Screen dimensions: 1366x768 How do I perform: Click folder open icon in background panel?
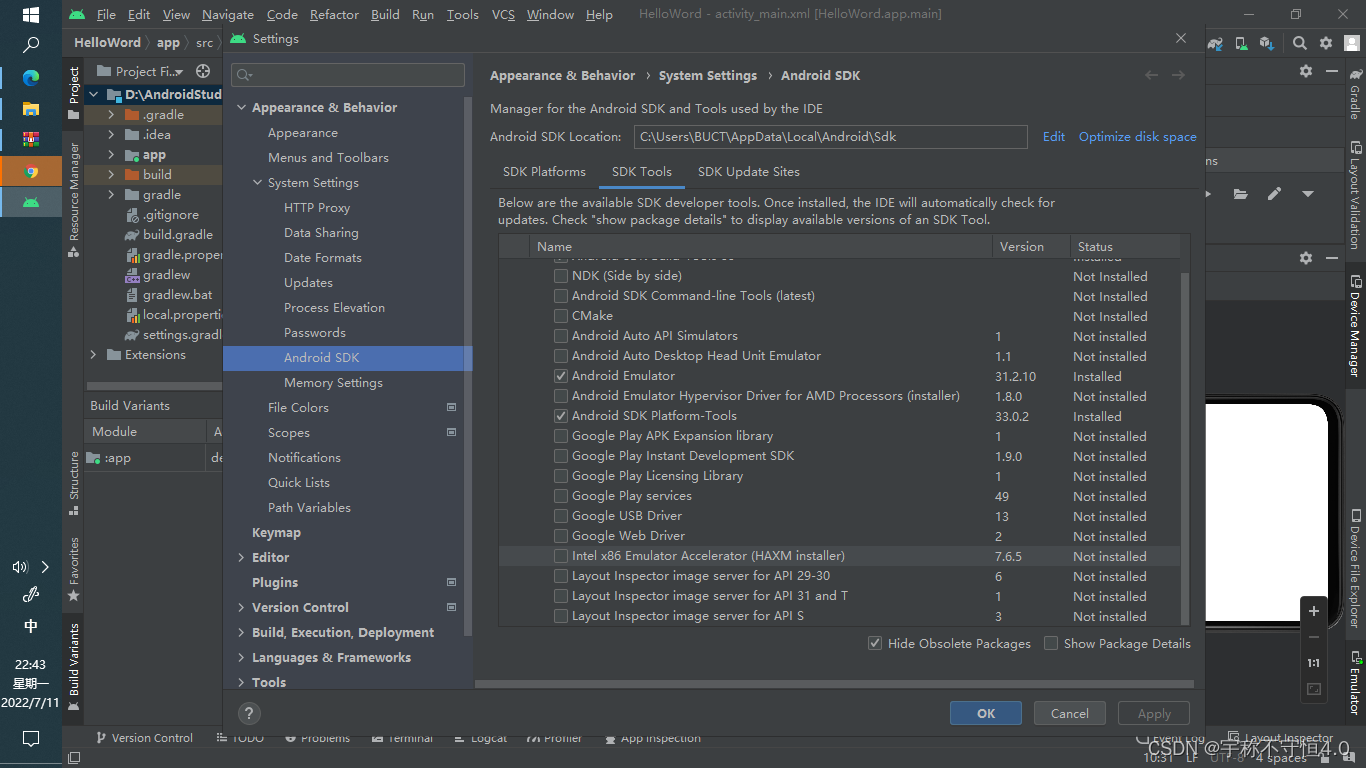coord(1240,194)
